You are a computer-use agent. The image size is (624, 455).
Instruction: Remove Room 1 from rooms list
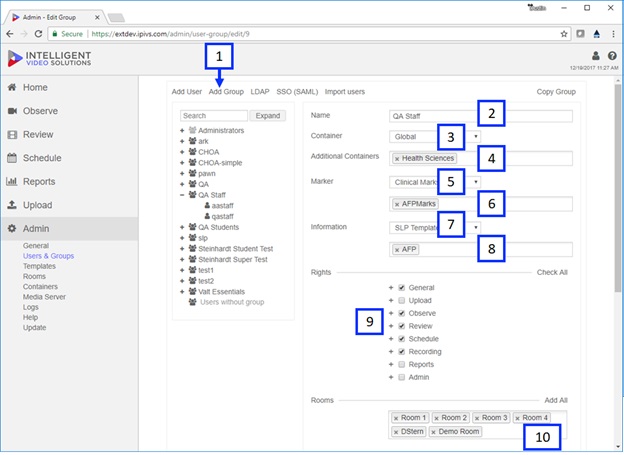click(x=396, y=418)
